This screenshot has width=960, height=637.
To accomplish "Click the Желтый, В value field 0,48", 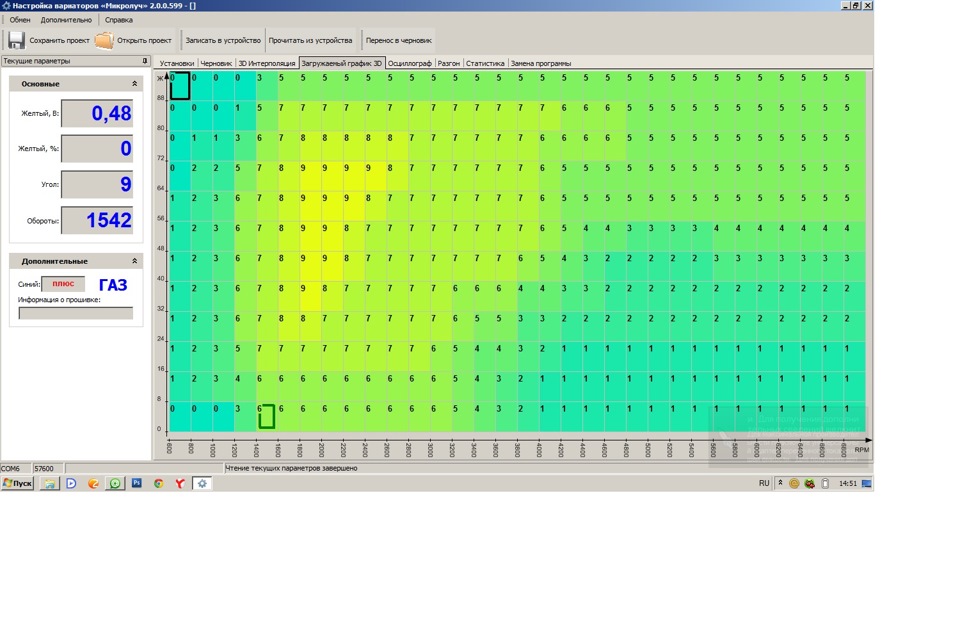I will [x=97, y=113].
